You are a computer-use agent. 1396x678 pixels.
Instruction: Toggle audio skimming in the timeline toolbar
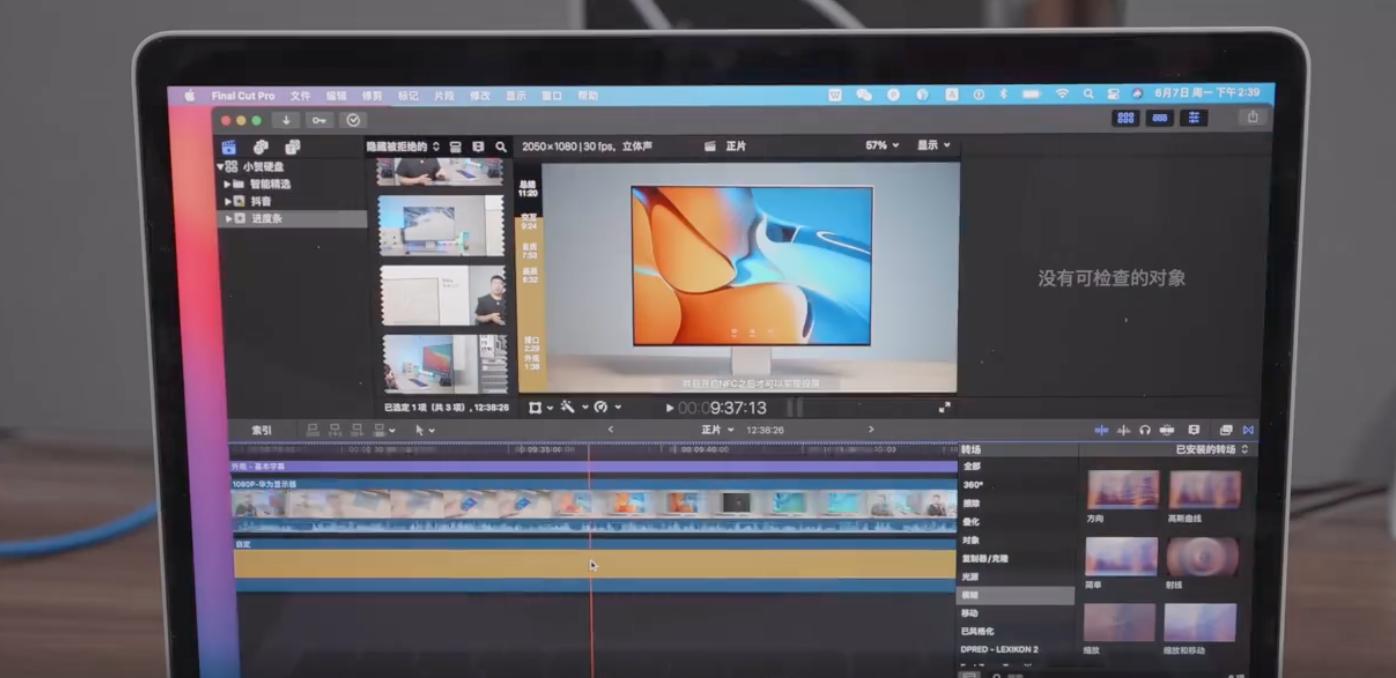(x=1124, y=430)
